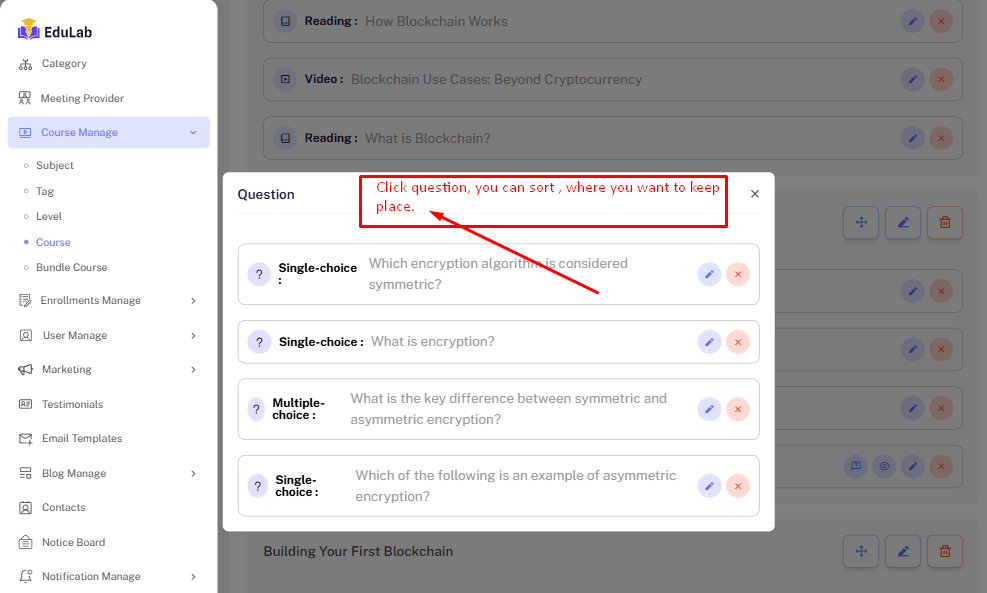
Task: Expand the Marketing menu
Action: pyautogui.click(x=192, y=370)
